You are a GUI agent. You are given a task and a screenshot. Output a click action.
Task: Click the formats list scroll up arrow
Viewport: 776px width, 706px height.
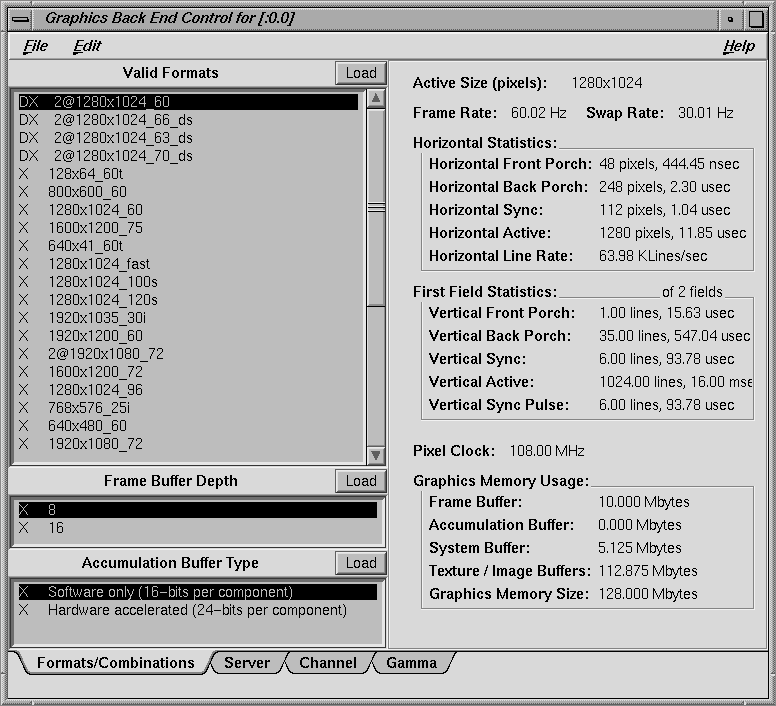point(376,98)
